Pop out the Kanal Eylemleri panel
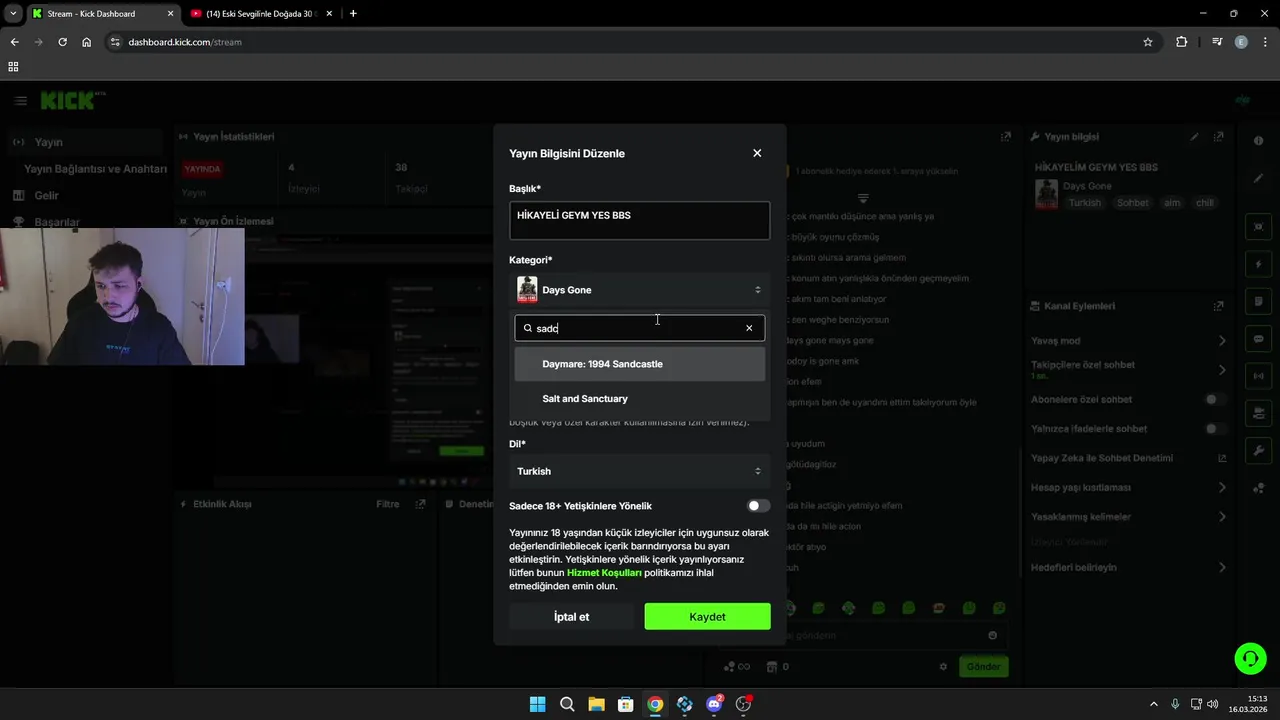 1218,306
